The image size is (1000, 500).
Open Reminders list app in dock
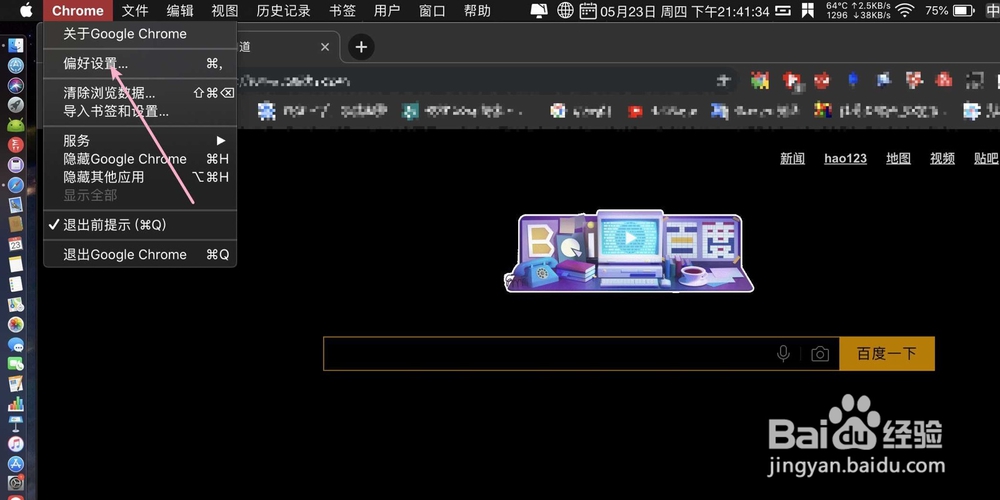point(15,284)
